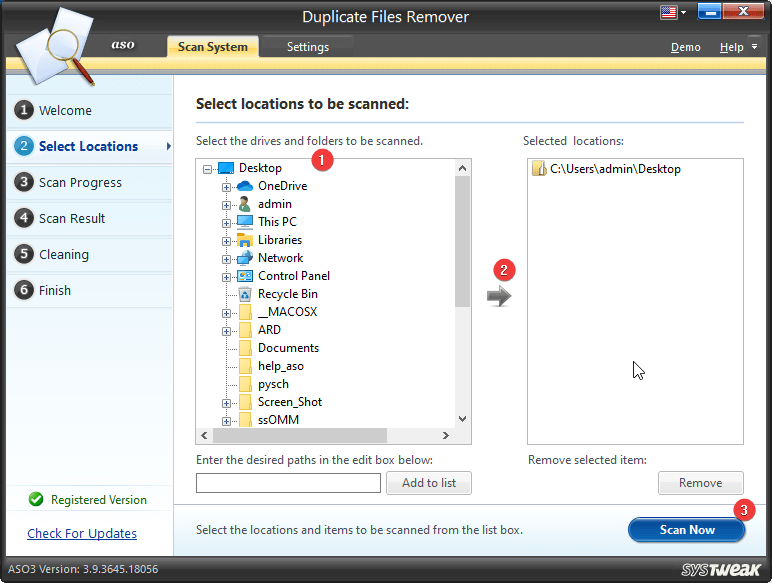The width and height of the screenshot is (772, 583).
Task: Switch to the Settings tab
Action: pyautogui.click(x=308, y=47)
